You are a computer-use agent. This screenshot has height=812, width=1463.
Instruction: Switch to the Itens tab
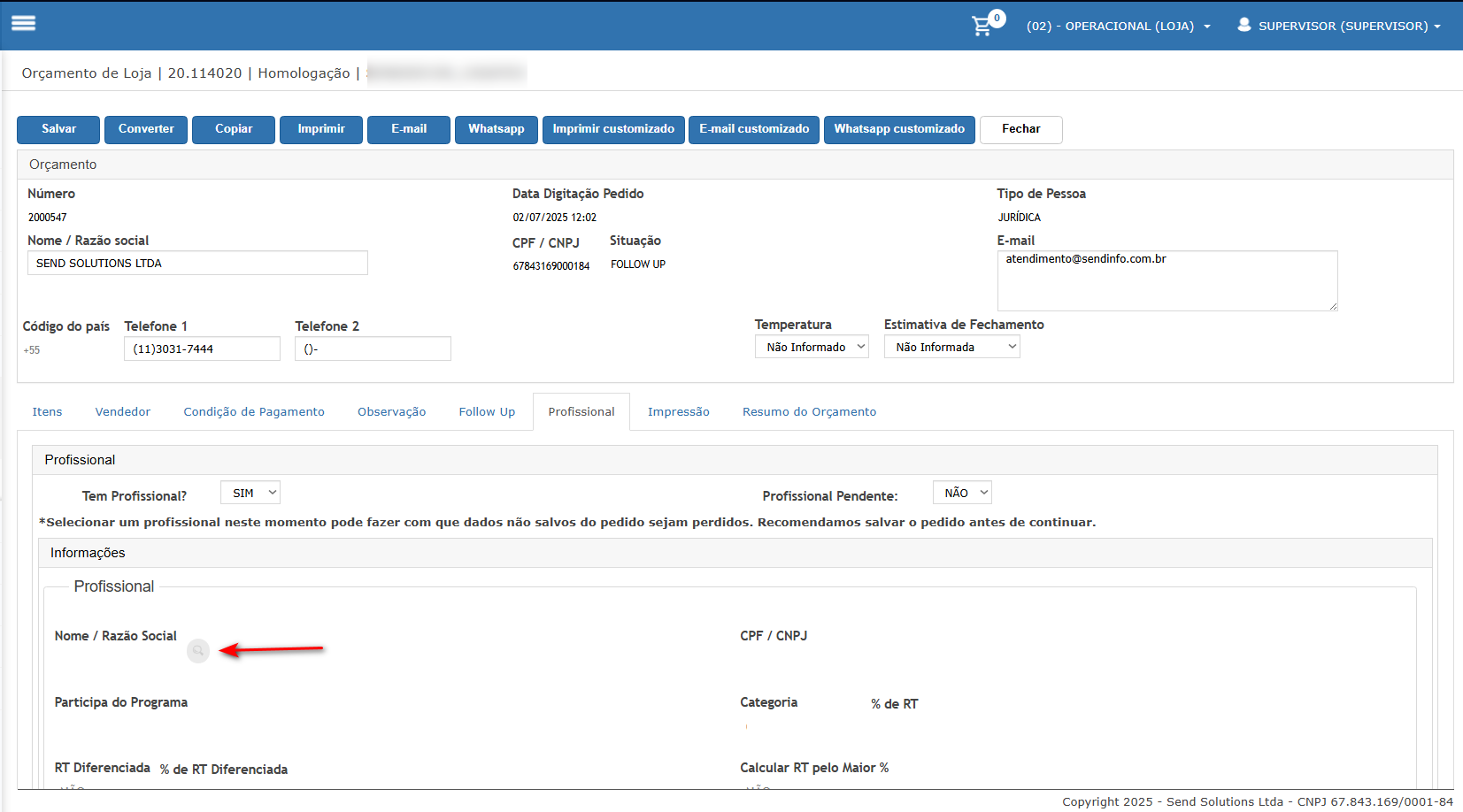[x=48, y=412]
